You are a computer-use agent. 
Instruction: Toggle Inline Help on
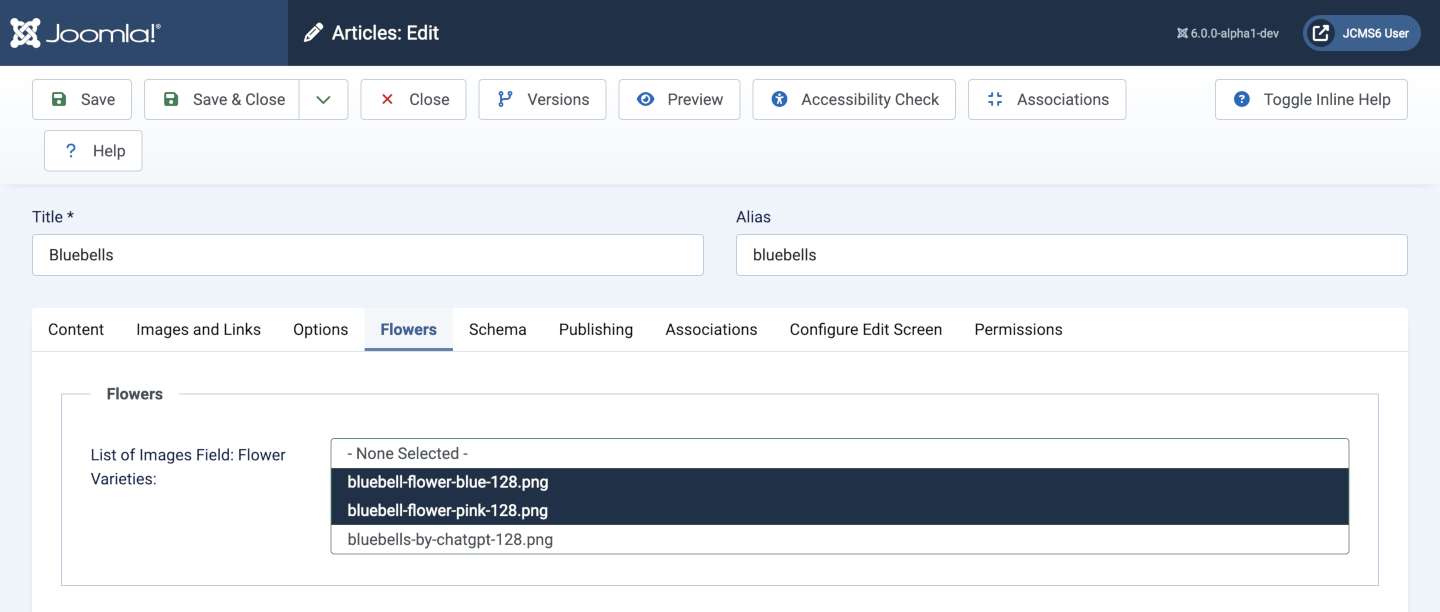click(x=1311, y=99)
